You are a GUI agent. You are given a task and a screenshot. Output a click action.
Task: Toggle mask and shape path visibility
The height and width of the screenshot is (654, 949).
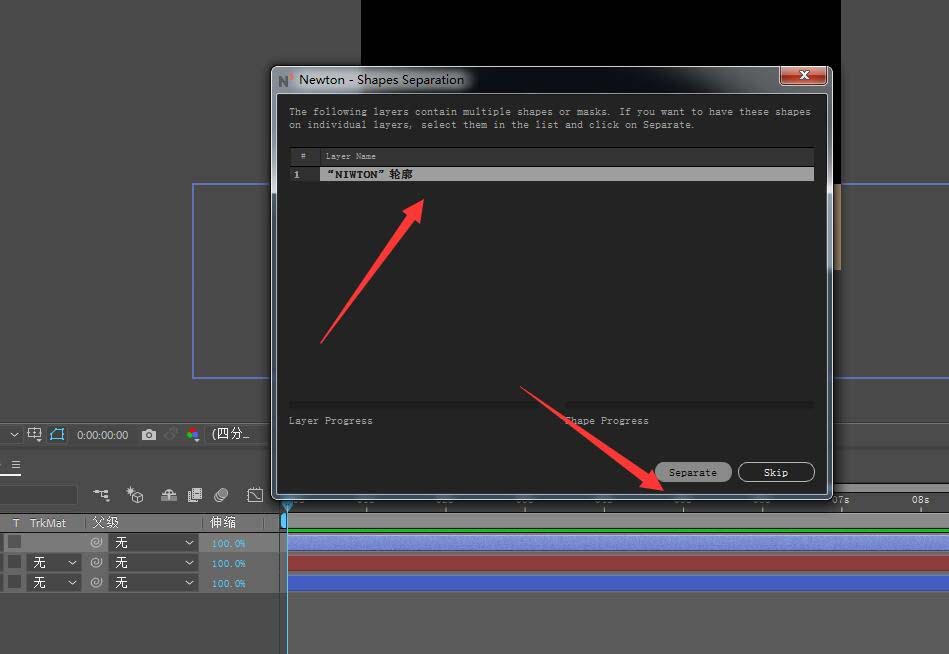(x=57, y=434)
